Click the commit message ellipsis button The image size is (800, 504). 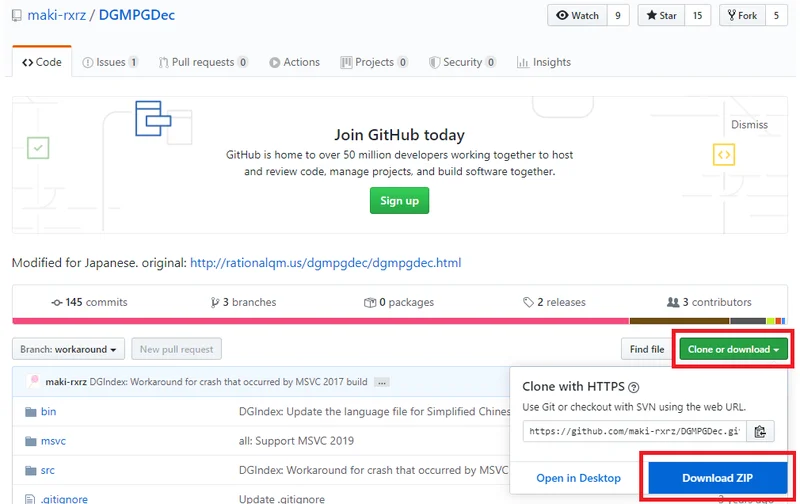coord(381,382)
